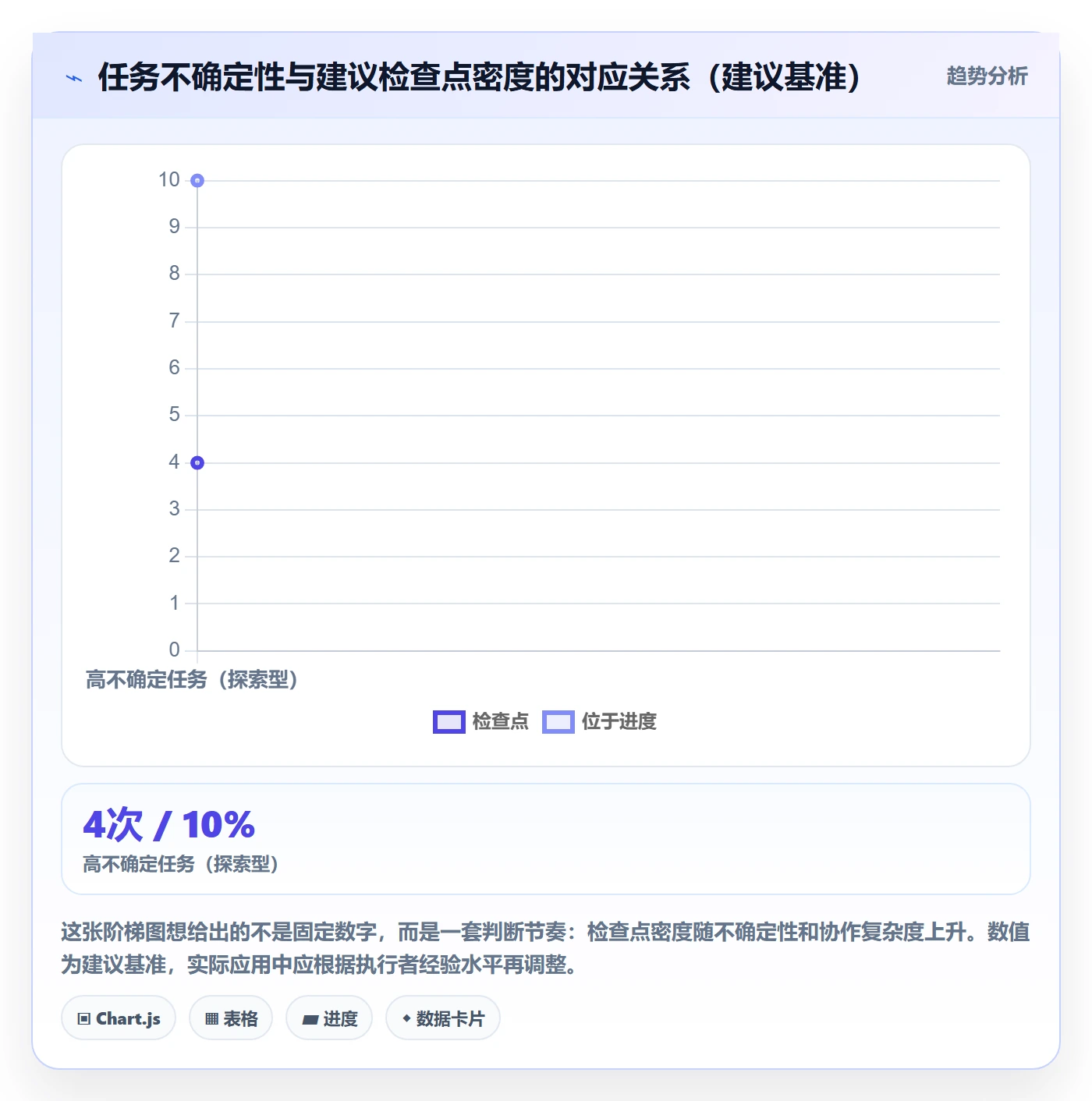The width and height of the screenshot is (1092, 1101).
Task: Click the 进度 tag chip
Action: pos(329,1018)
